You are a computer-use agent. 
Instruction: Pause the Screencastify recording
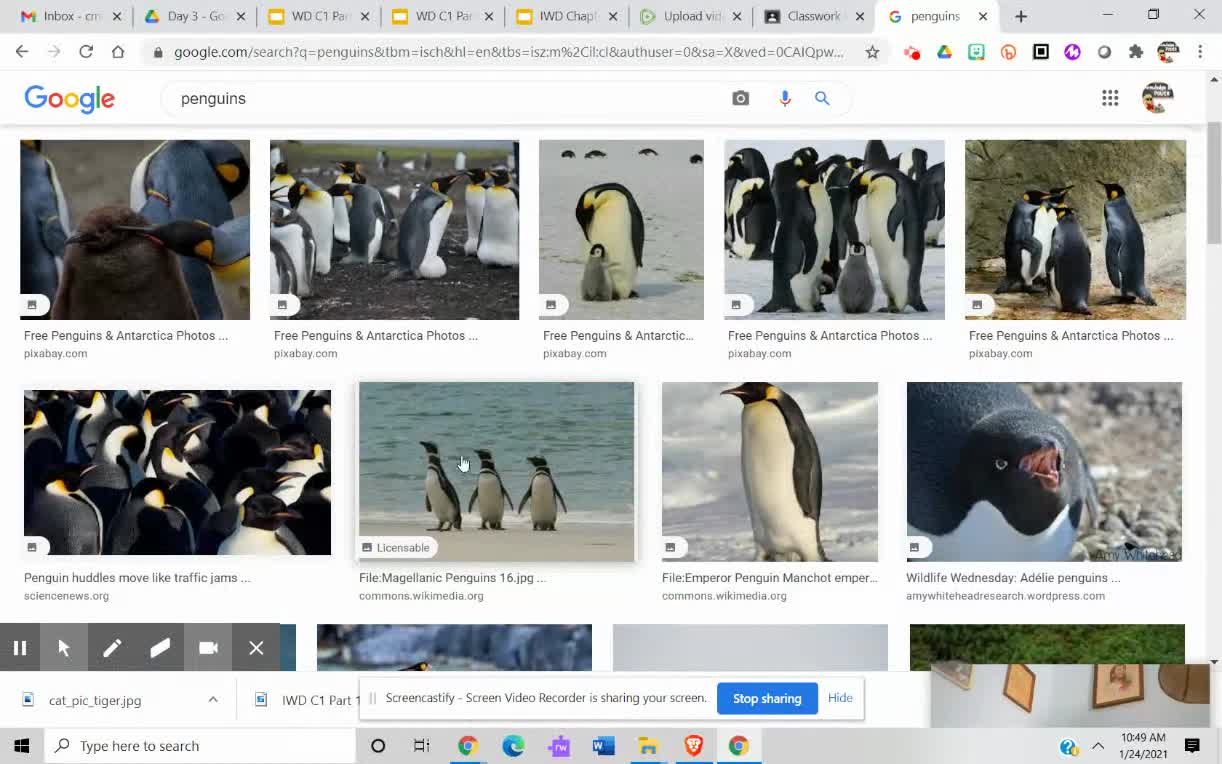tap(20, 648)
